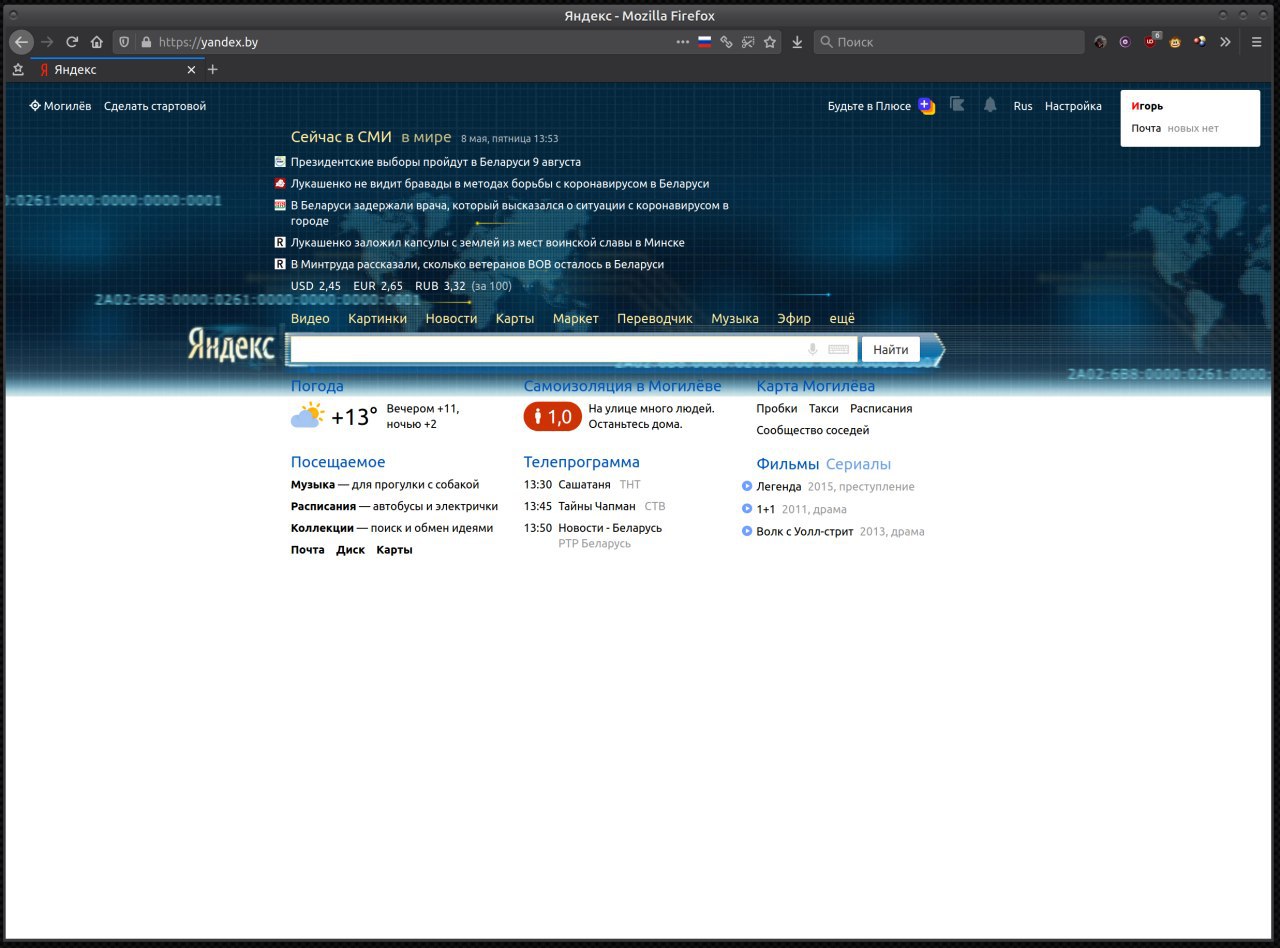The width and height of the screenshot is (1280, 948).
Task: Switch news to the 'в мире' tab
Action: click(x=426, y=137)
